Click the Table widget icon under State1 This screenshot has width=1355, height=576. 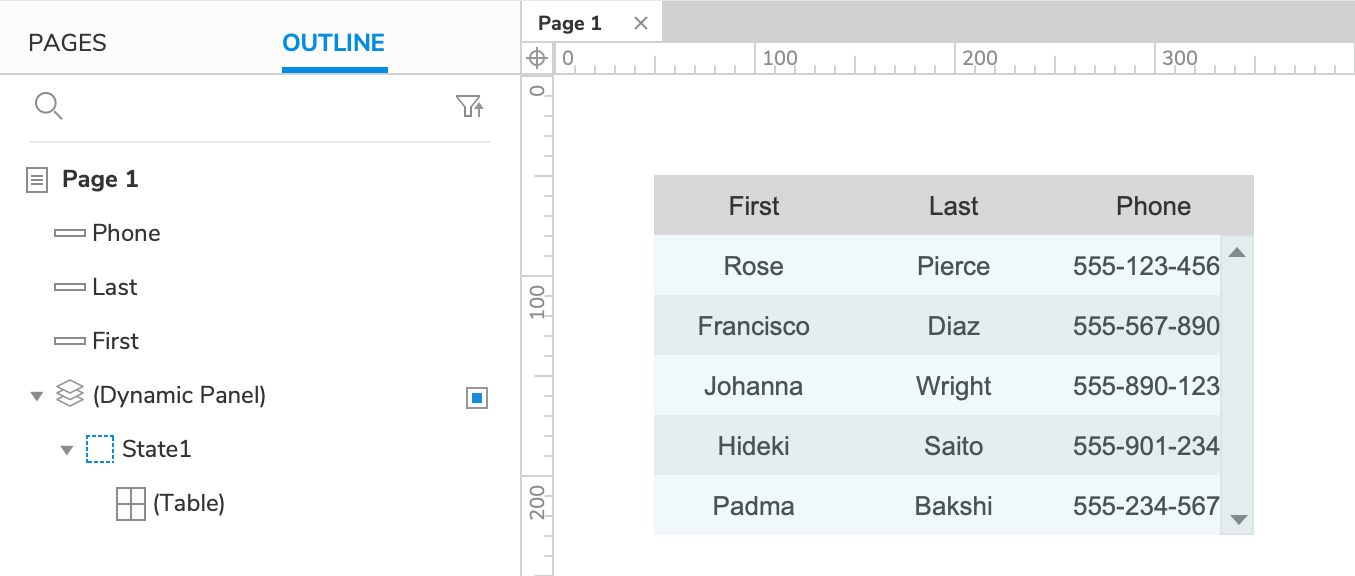click(x=130, y=503)
